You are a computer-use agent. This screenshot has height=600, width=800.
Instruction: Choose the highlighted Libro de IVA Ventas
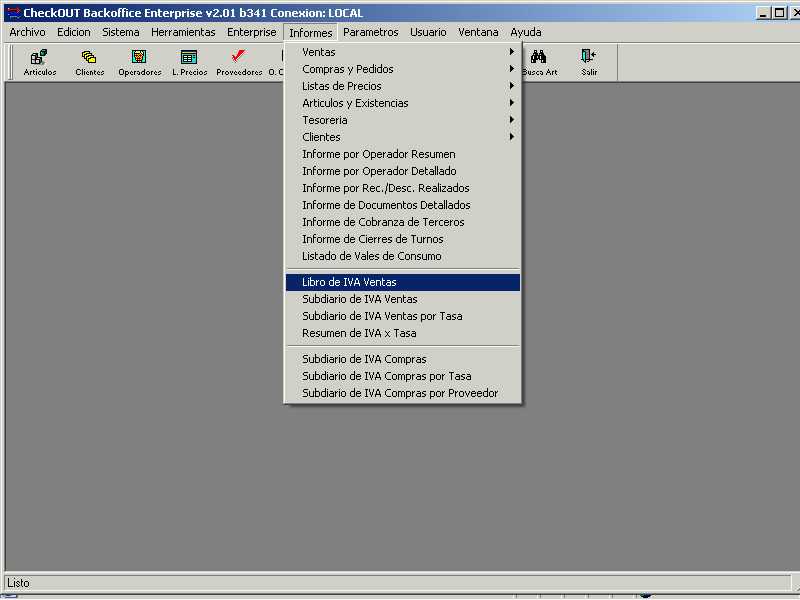403,282
